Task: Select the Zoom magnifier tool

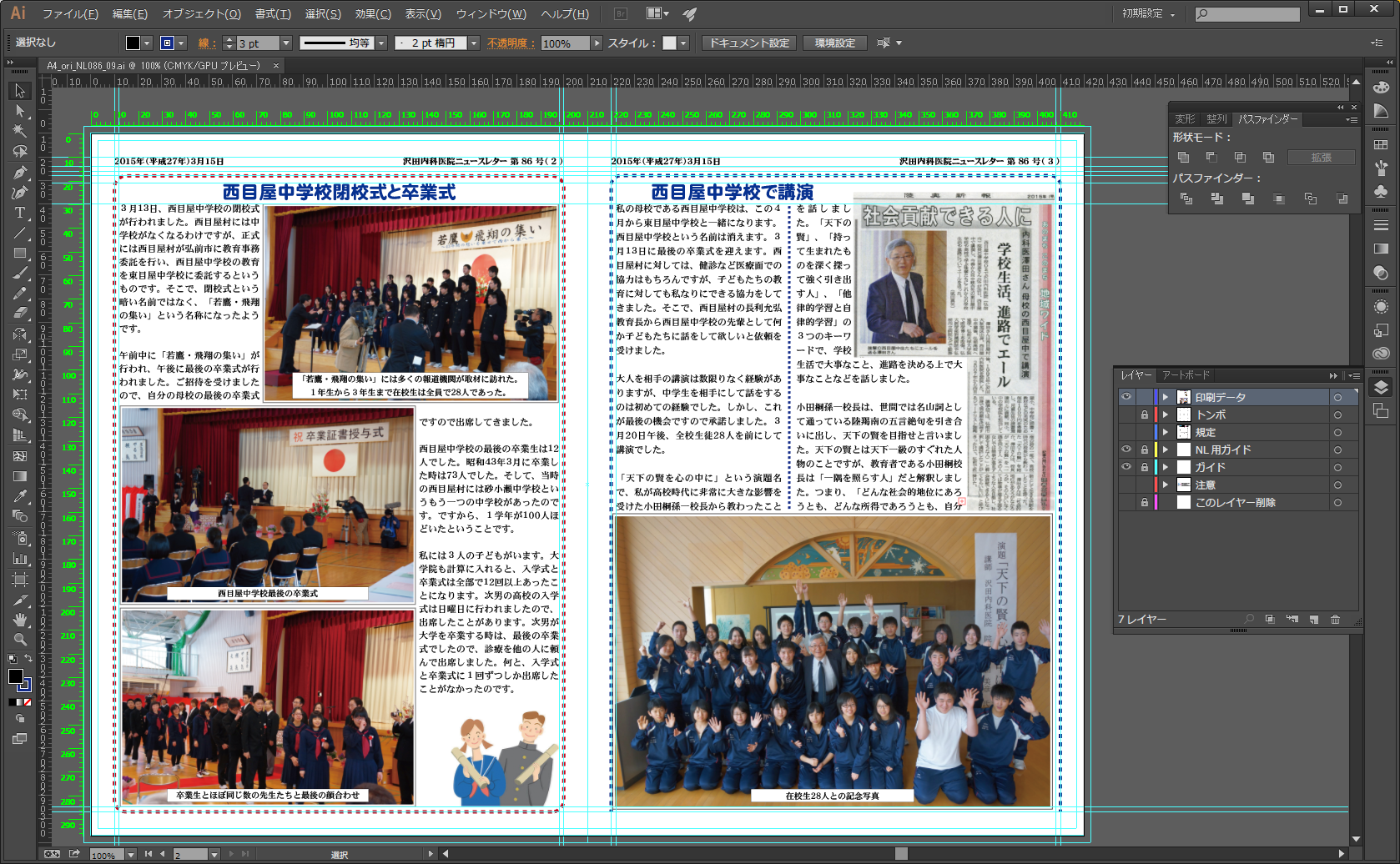Action: (x=20, y=640)
